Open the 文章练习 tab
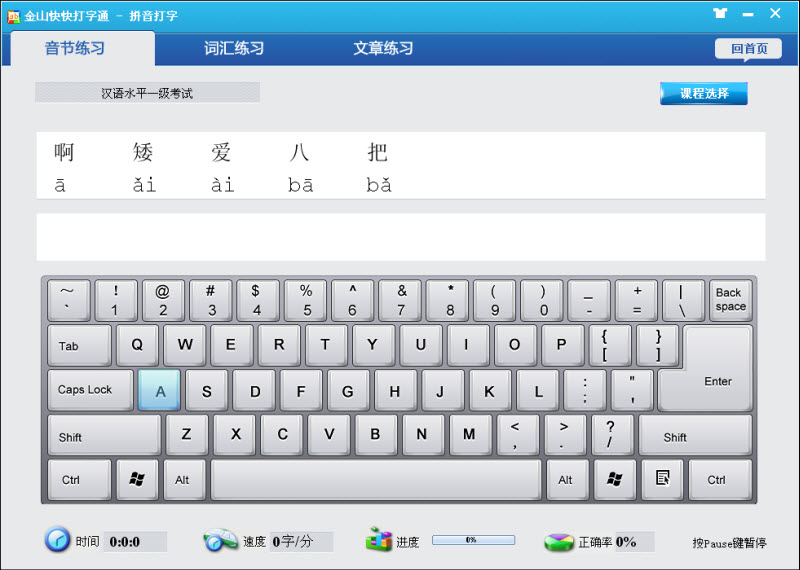 [383, 48]
